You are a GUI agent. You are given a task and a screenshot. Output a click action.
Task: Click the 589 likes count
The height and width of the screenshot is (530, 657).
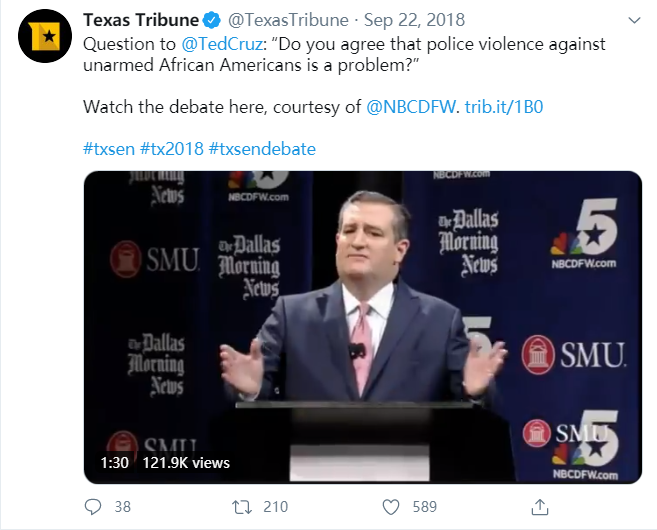click(x=424, y=507)
